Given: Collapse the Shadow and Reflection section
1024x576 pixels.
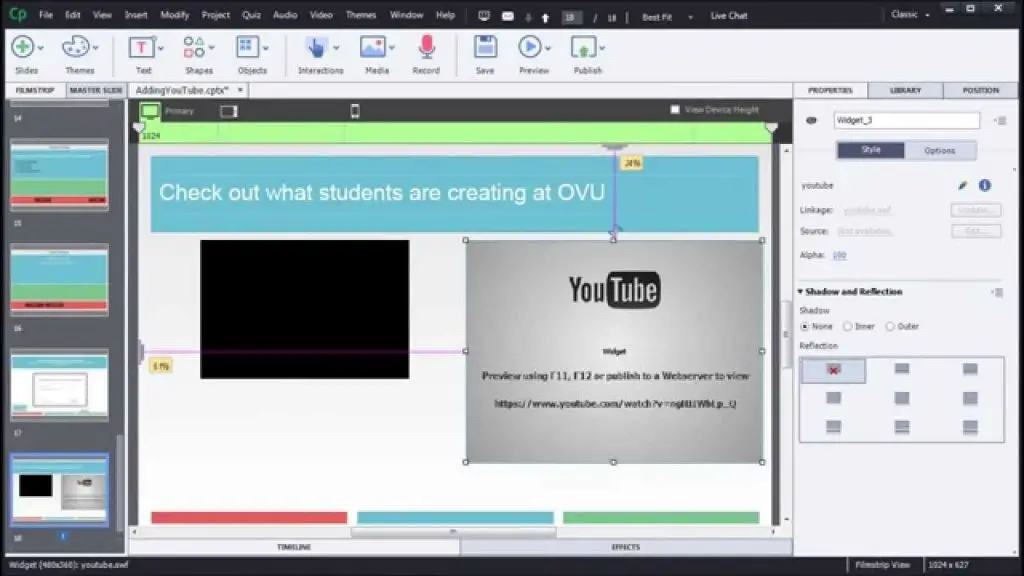Looking at the screenshot, I should coord(801,292).
